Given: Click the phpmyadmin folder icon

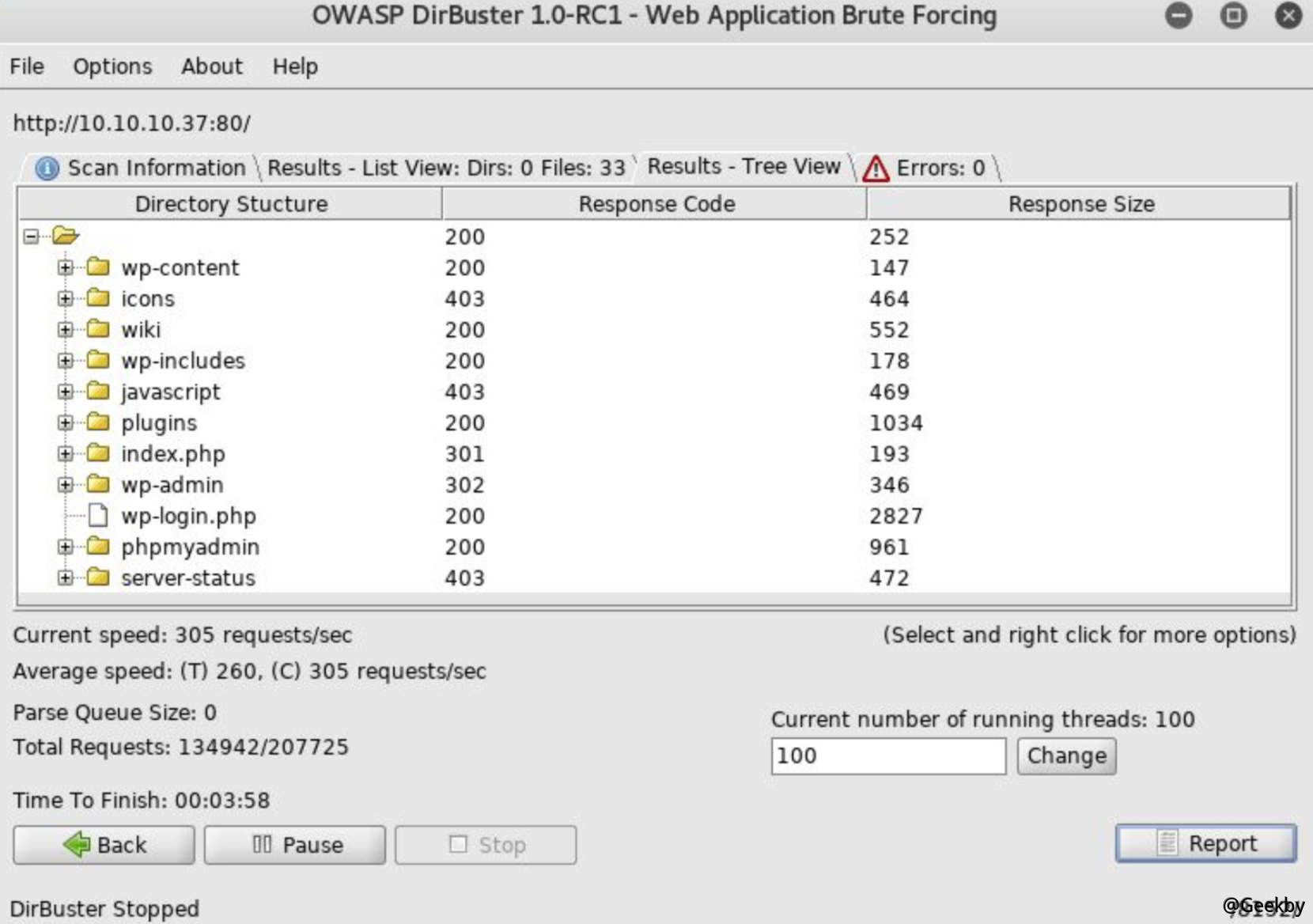Looking at the screenshot, I should 98,546.
